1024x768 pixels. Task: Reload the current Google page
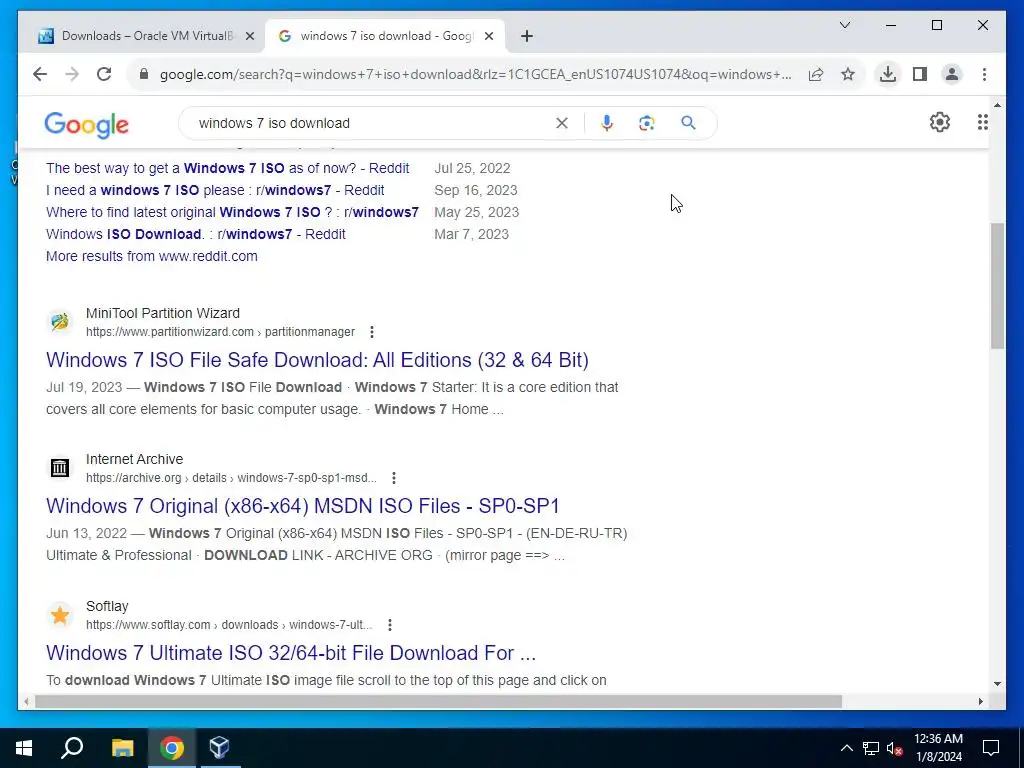[x=104, y=74]
